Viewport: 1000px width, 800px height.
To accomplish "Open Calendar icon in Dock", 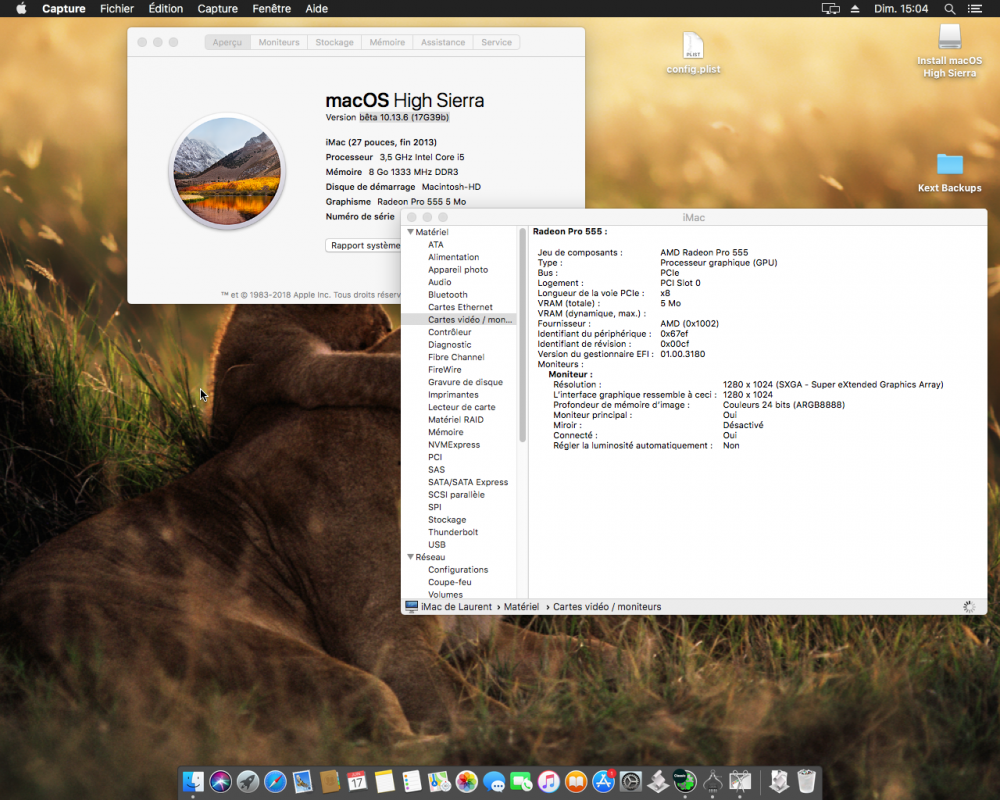I will (357, 781).
